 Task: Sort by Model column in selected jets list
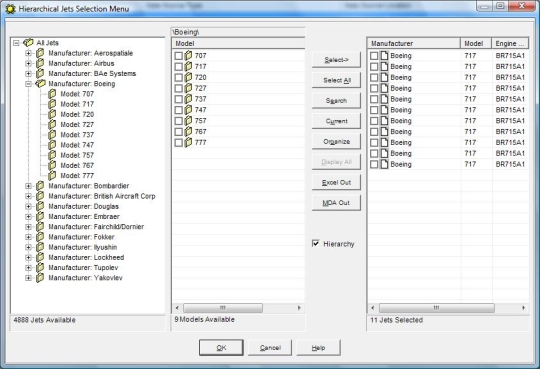tap(476, 43)
